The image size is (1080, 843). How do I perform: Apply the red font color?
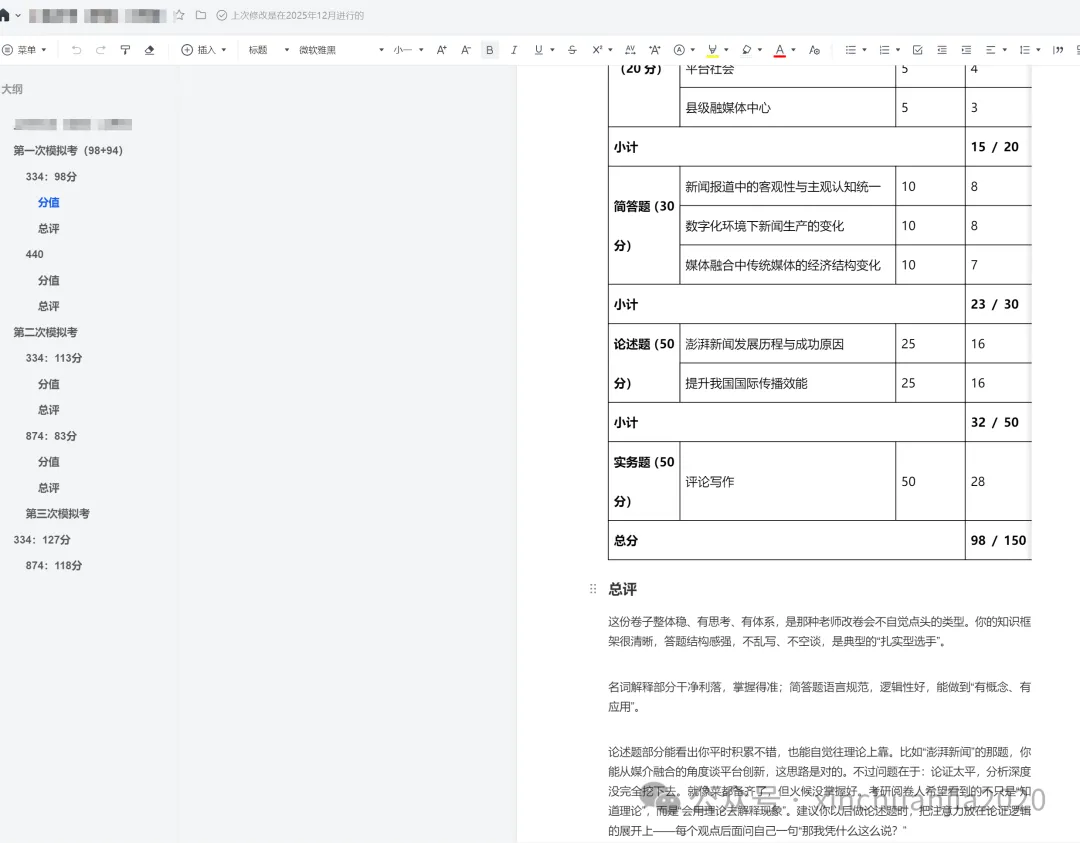click(x=780, y=50)
